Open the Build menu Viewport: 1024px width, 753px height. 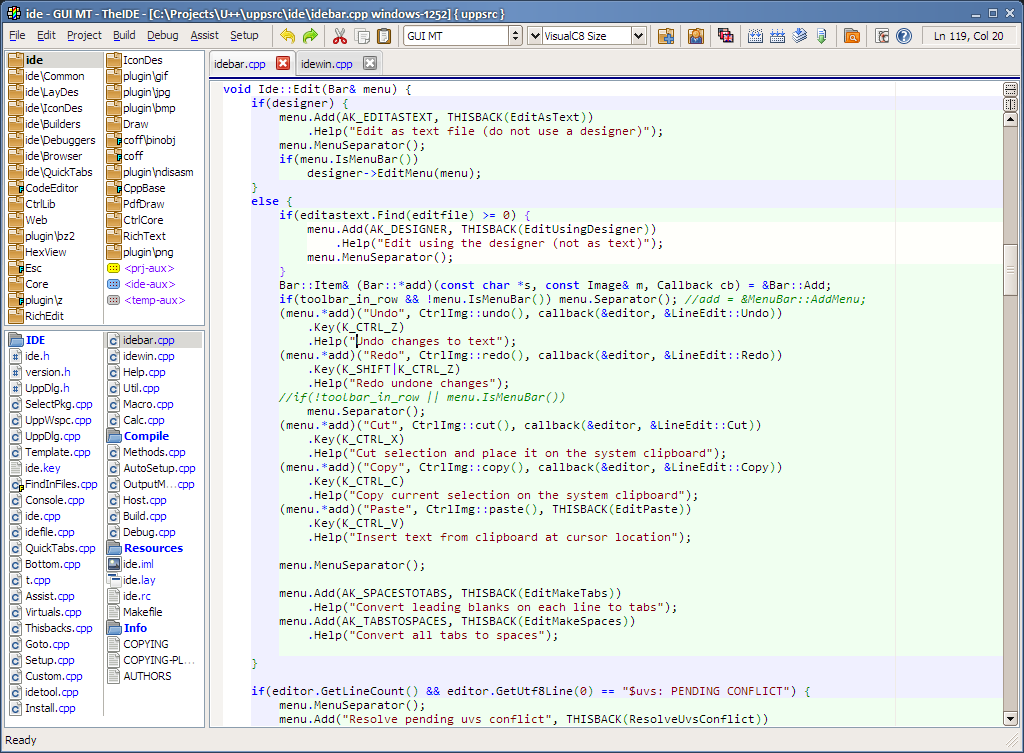(124, 35)
